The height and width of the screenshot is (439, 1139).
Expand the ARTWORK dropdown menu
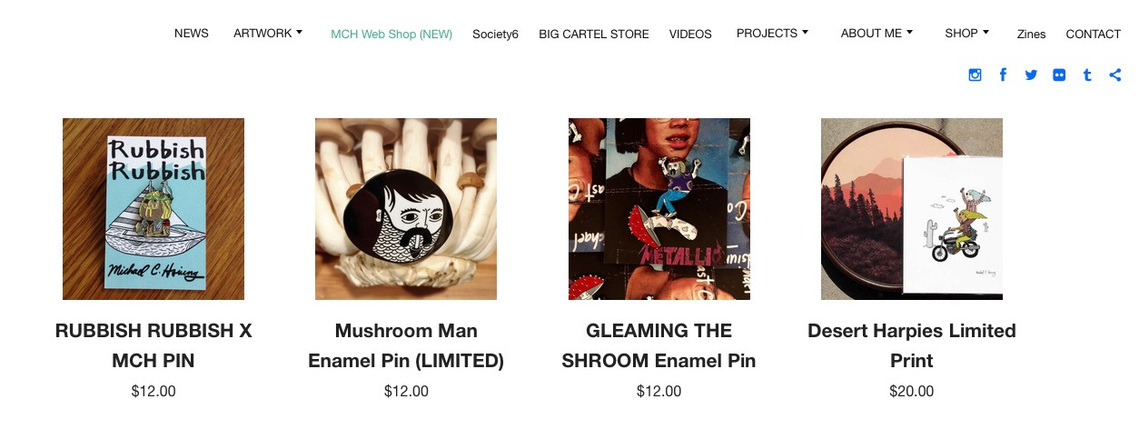click(x=268, y=33)
